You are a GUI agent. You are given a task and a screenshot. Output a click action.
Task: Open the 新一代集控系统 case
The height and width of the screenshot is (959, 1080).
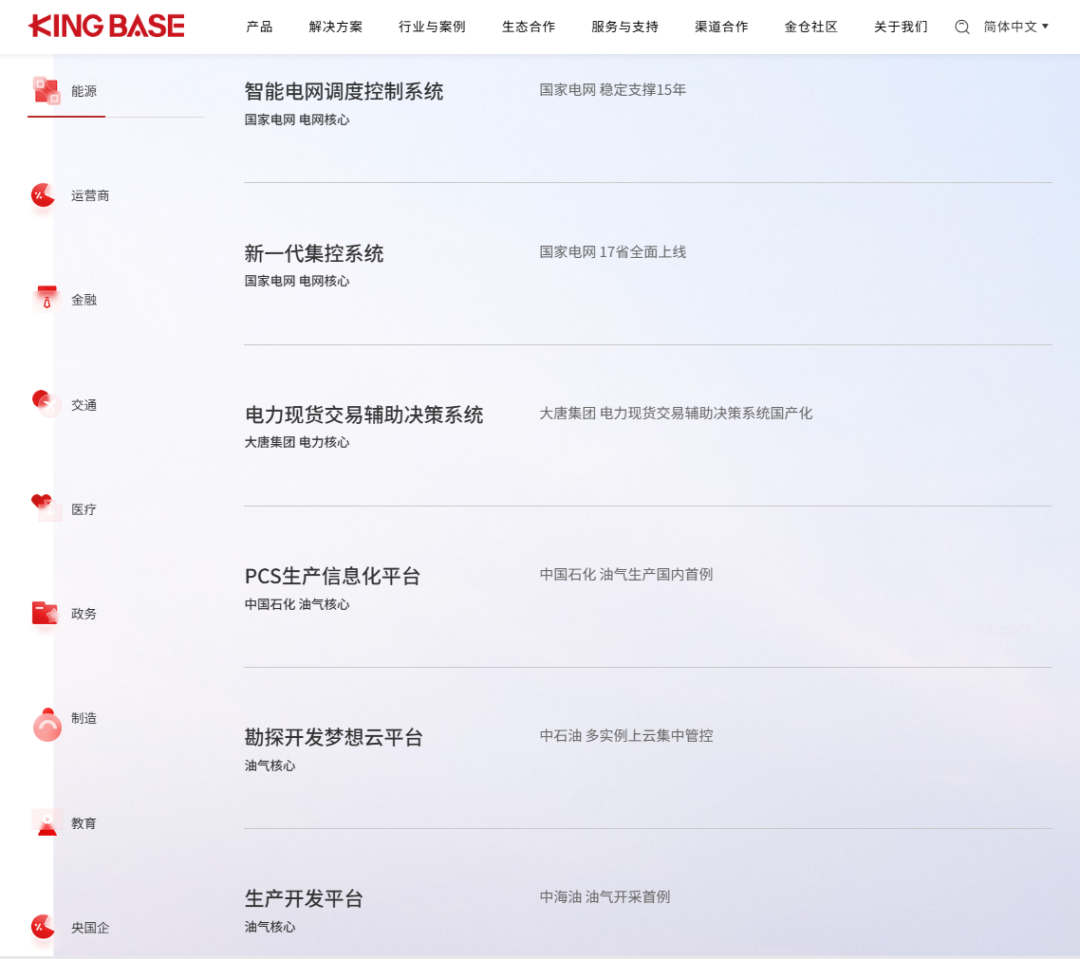point(314,254)
